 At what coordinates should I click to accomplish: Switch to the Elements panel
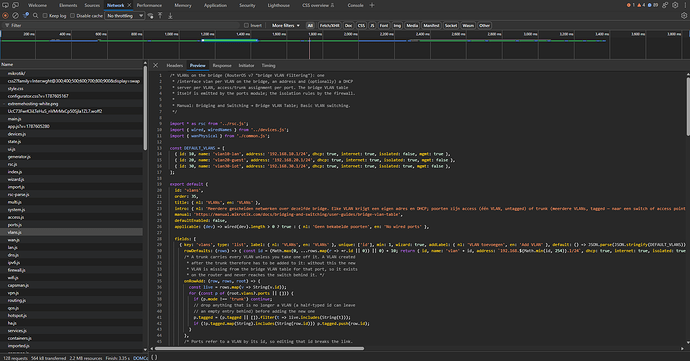click(68, 5)
